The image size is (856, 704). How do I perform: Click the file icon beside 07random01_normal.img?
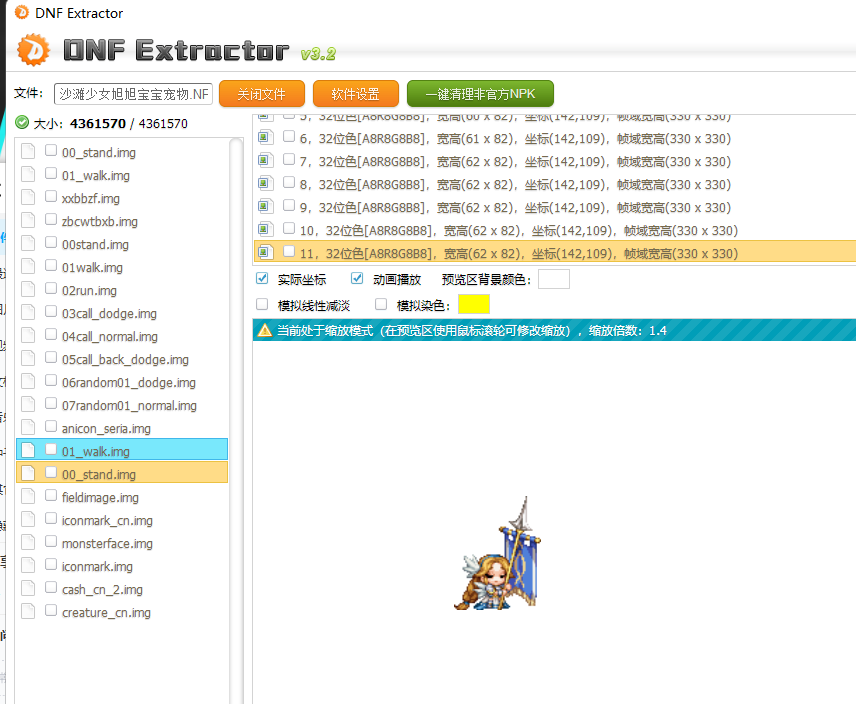pos(28,404)
